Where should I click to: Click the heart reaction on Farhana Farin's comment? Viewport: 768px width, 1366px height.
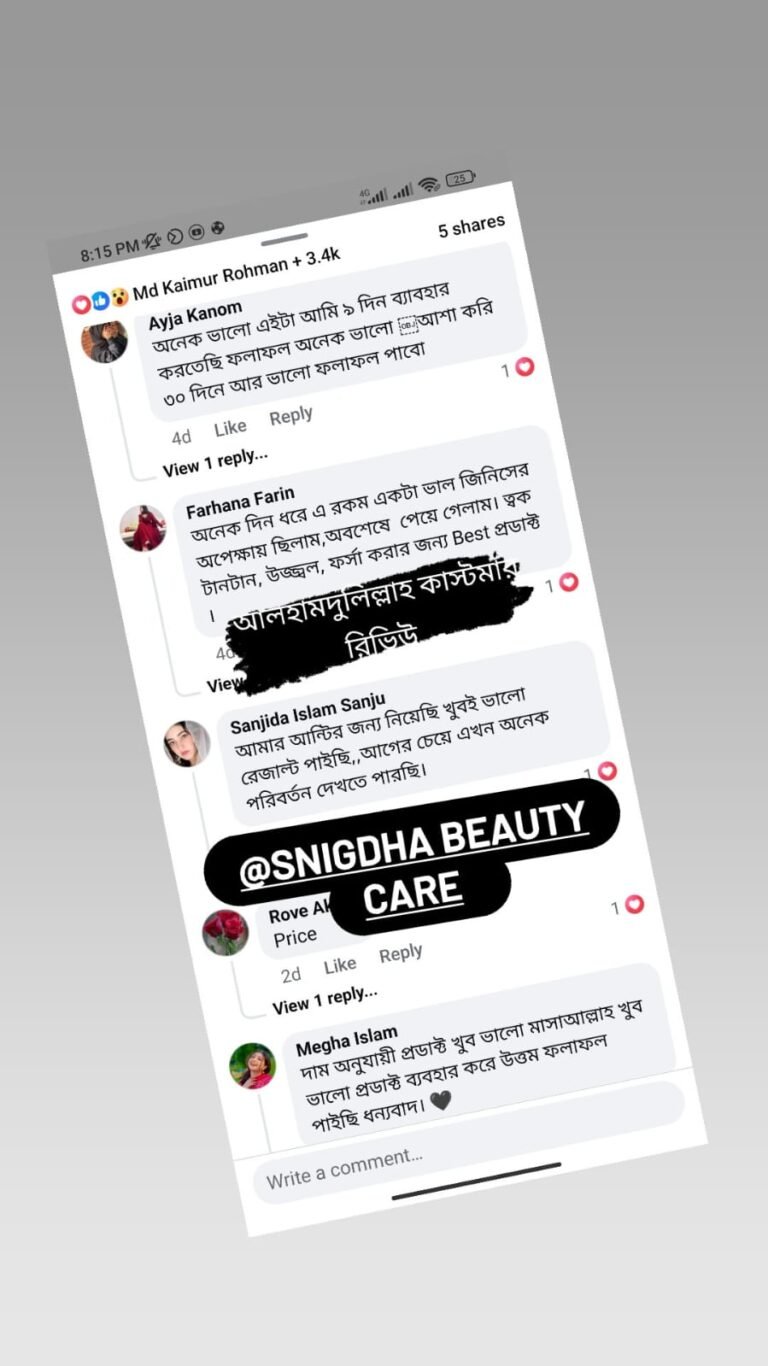pos(568,582)
